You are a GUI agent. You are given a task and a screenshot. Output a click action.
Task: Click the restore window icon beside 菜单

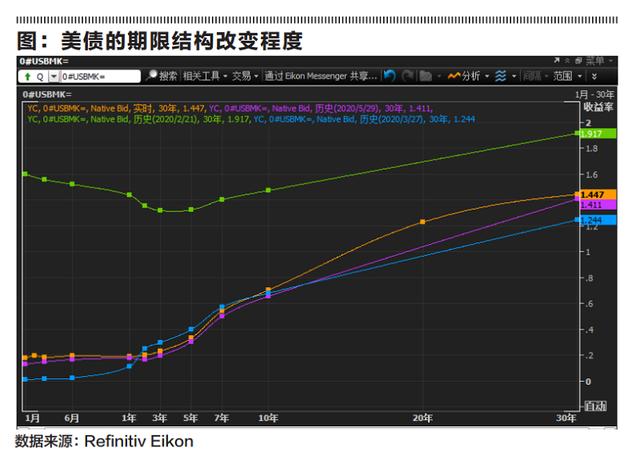coord(578,61)
